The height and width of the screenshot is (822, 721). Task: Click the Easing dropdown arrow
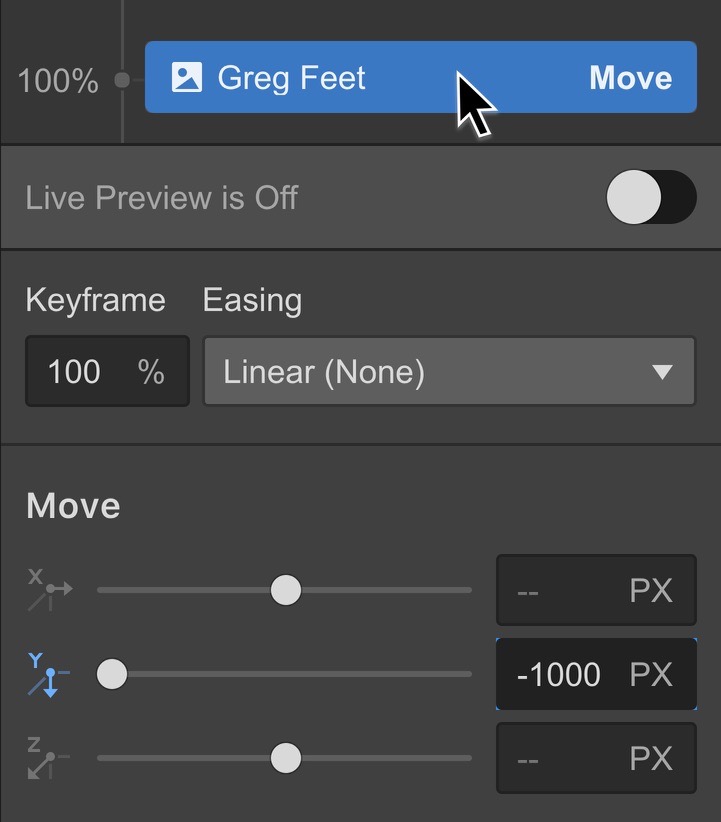click(662, 372)
